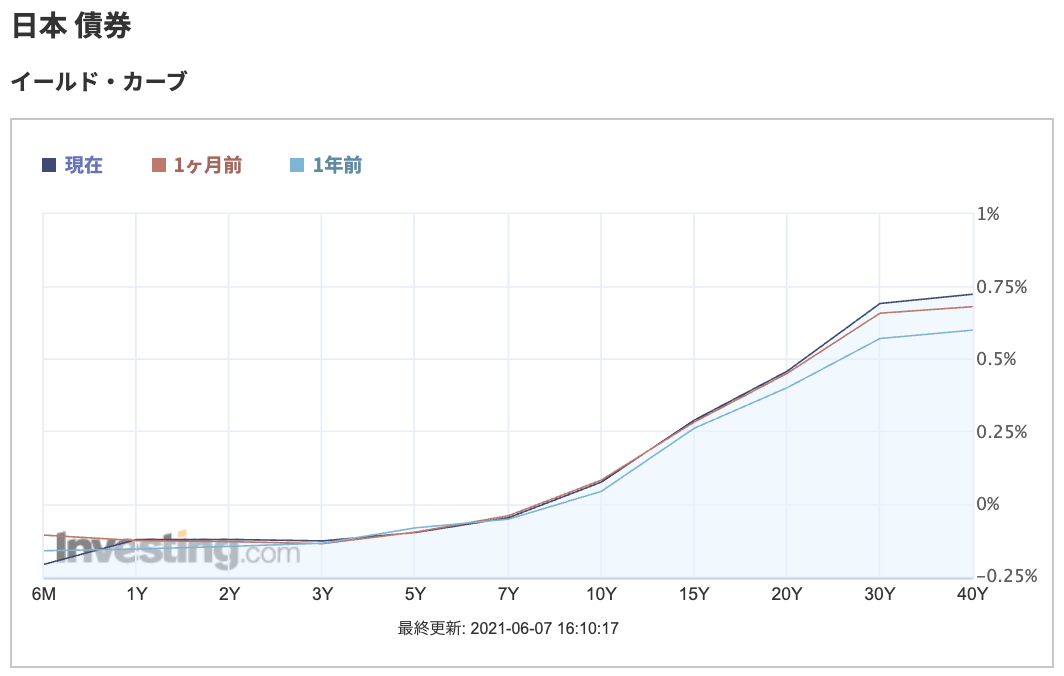Viewport: 1064px width, 676px height.
Task: Click the 日本 債券 heading
Action: click(x=71, y=26)
